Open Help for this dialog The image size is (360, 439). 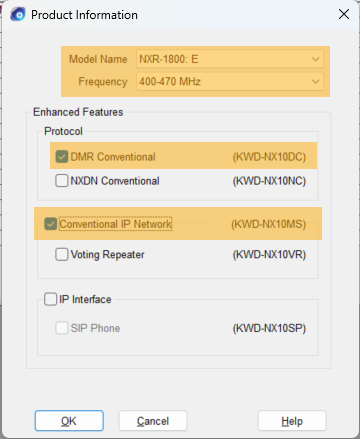[x=292, y=421]
